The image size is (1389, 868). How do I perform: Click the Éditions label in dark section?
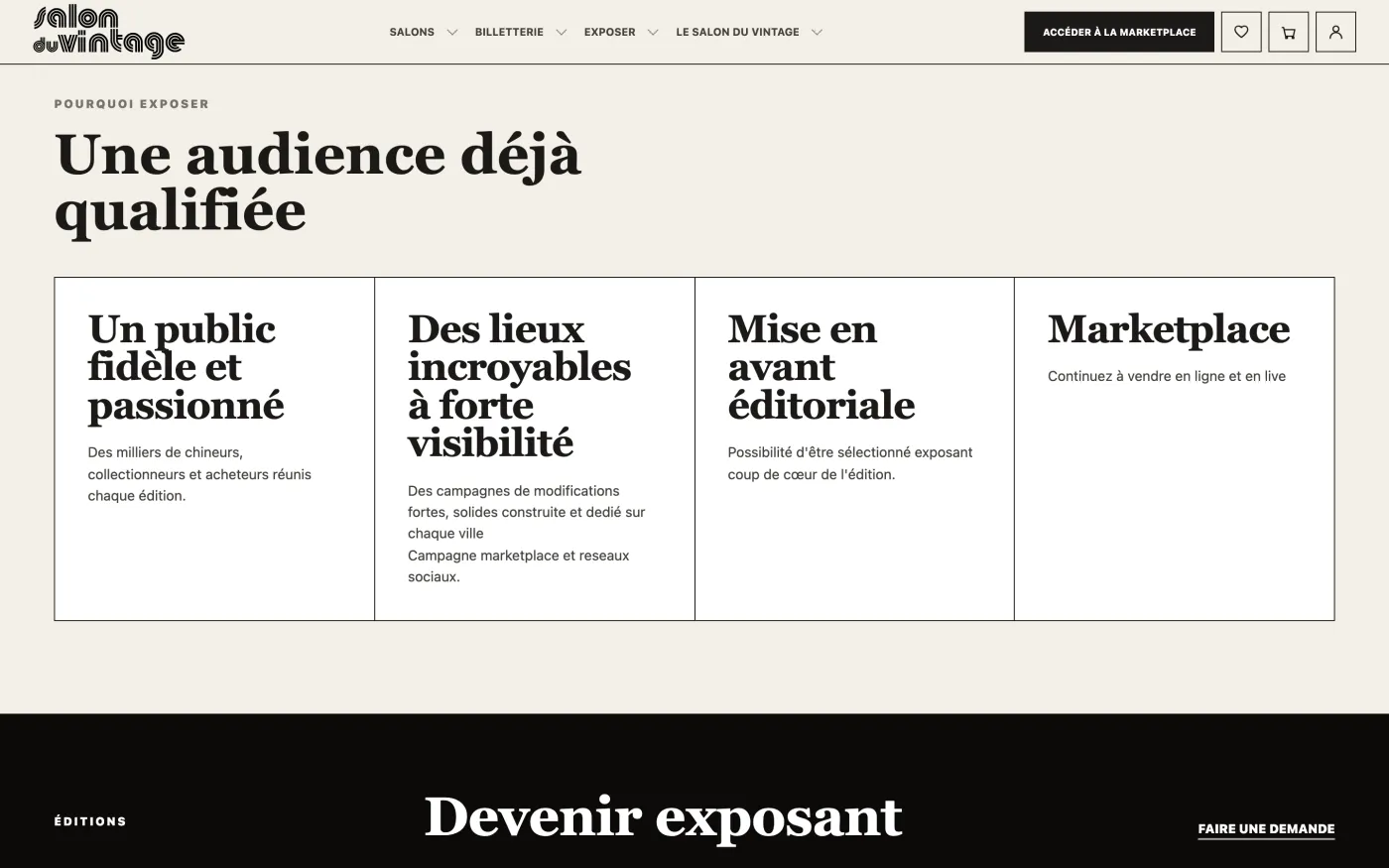click(x=90, y=821)
